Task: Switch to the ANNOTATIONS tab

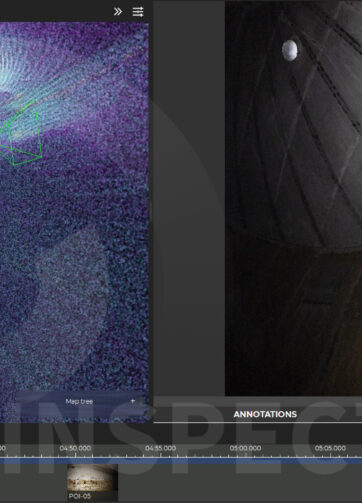Action: [x=265, y=414]
